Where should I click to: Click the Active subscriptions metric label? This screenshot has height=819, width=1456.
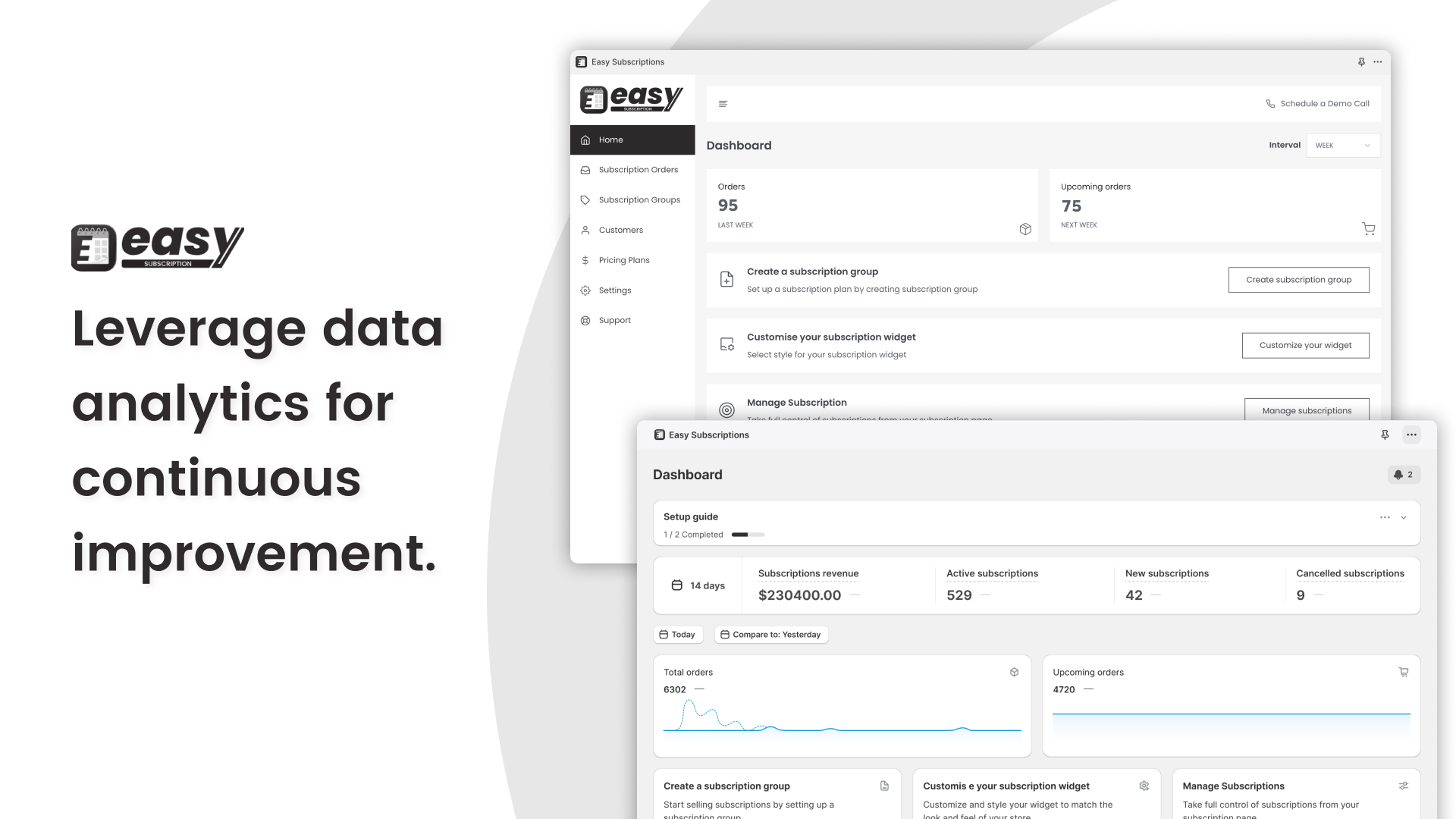992,573
